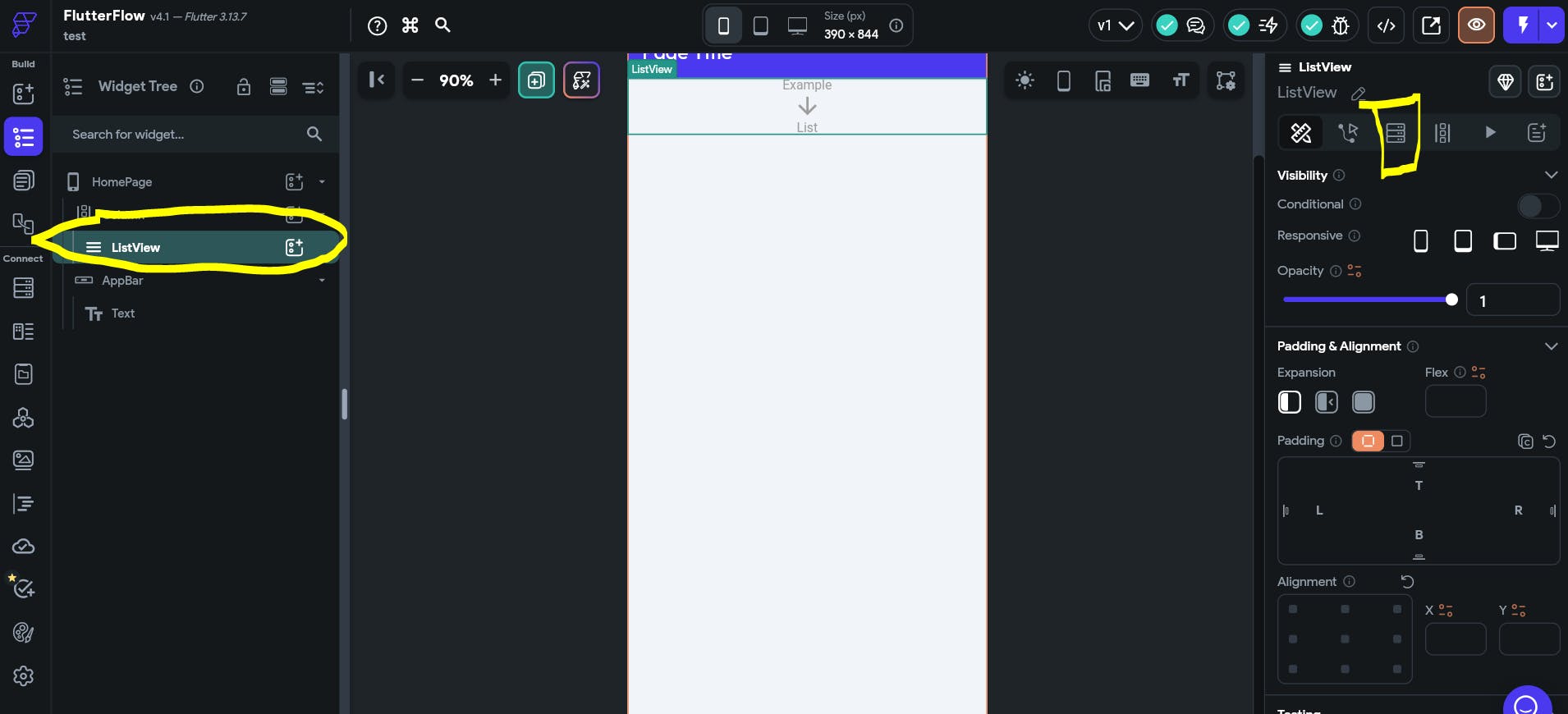Open the debug bug icon

[1341, 25]
